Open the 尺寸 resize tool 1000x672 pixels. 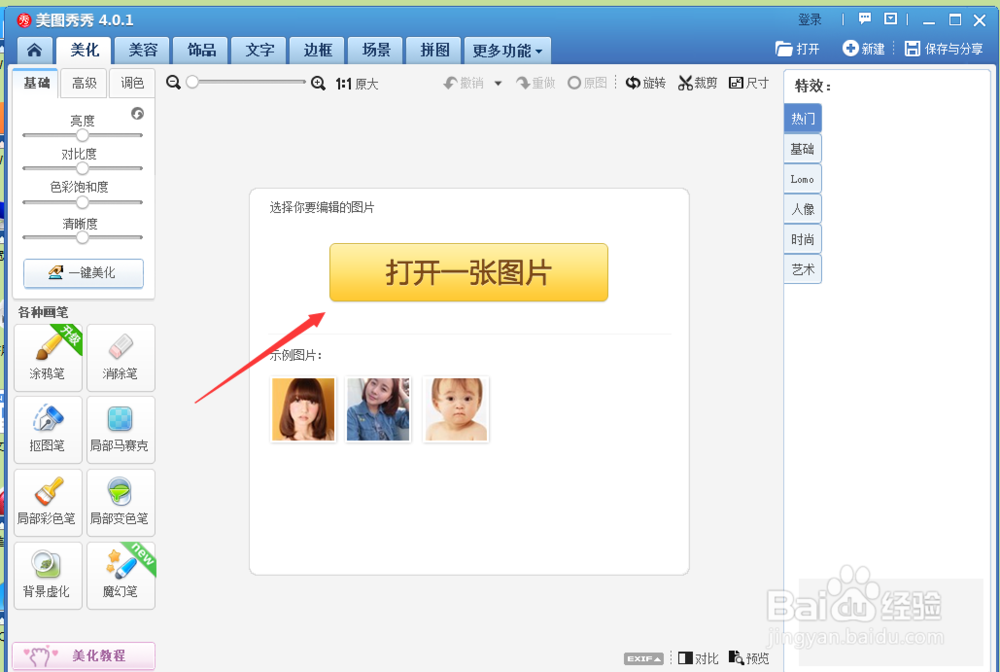click(x=749, y=83)
